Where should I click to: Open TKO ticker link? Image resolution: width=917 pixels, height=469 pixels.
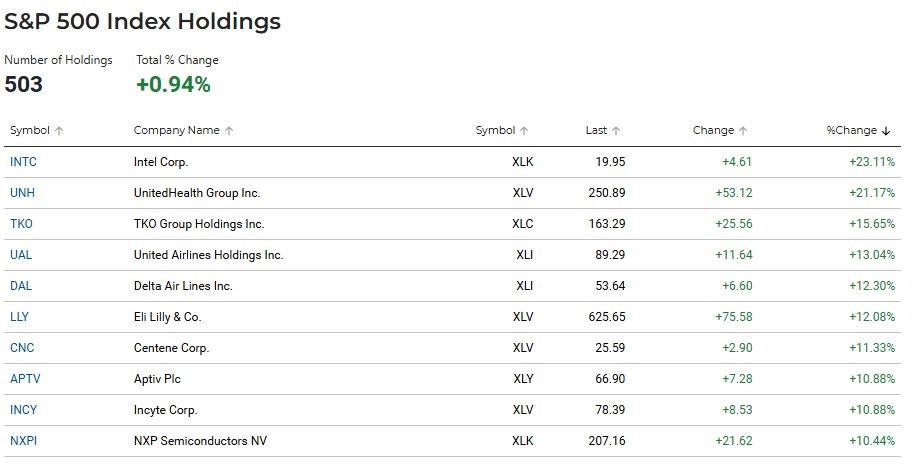21,224
